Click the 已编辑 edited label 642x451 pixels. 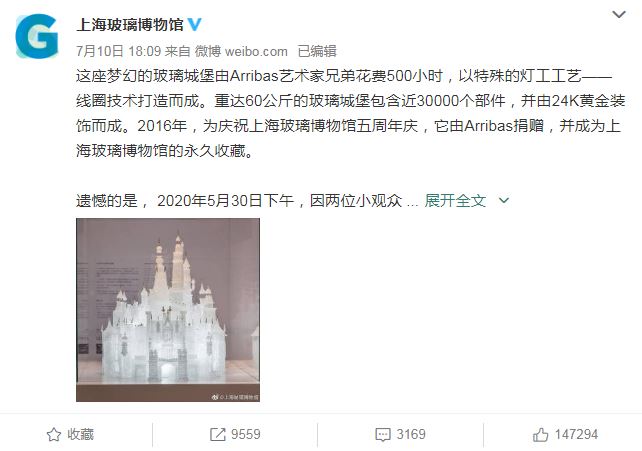[x=317, y=51]
